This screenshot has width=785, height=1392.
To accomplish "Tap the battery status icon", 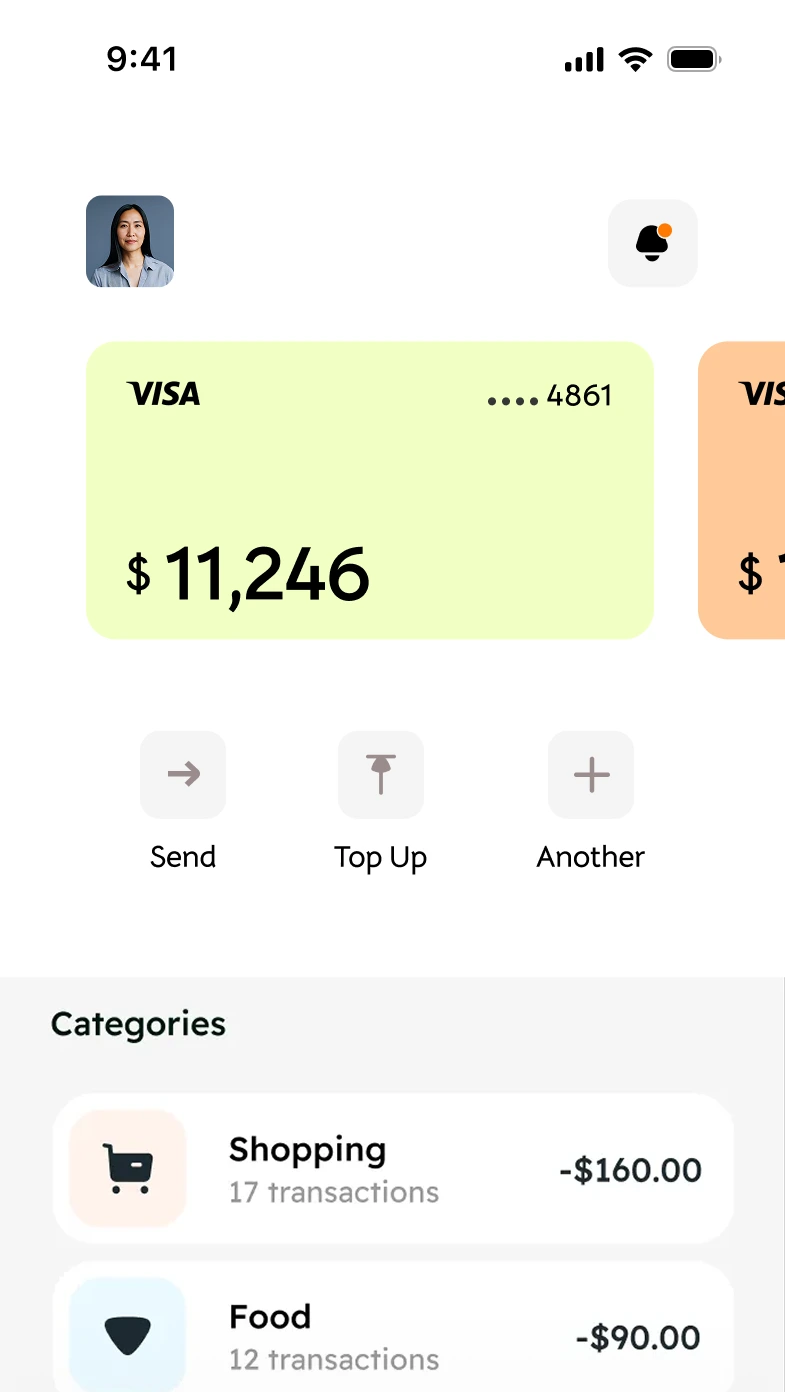I will 694,60.
